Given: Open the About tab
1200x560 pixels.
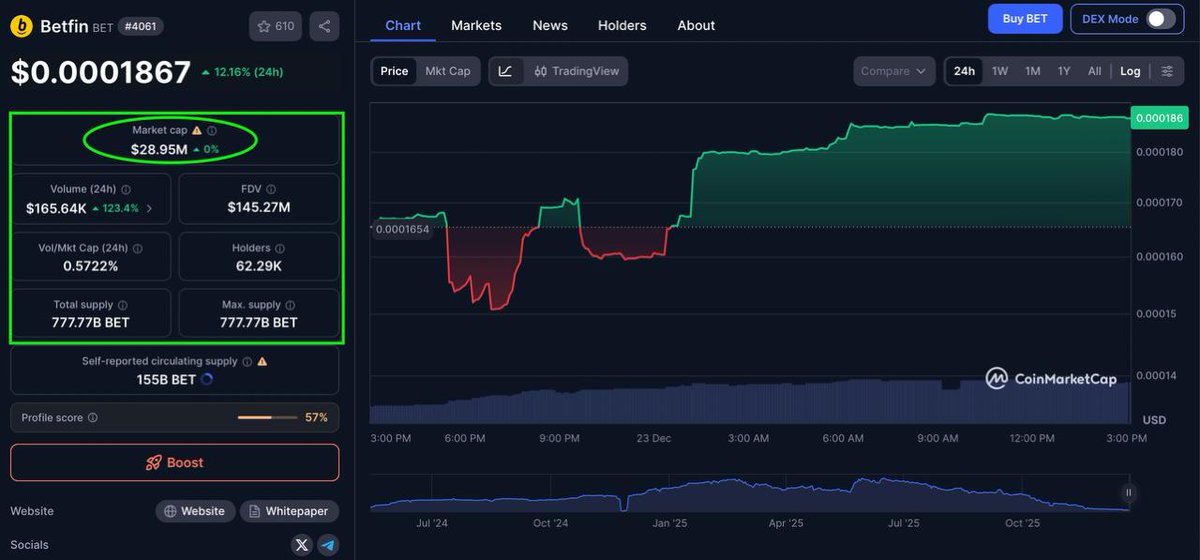Looking at the screenshot, I should pyautogui.click(x=696, y=25).
